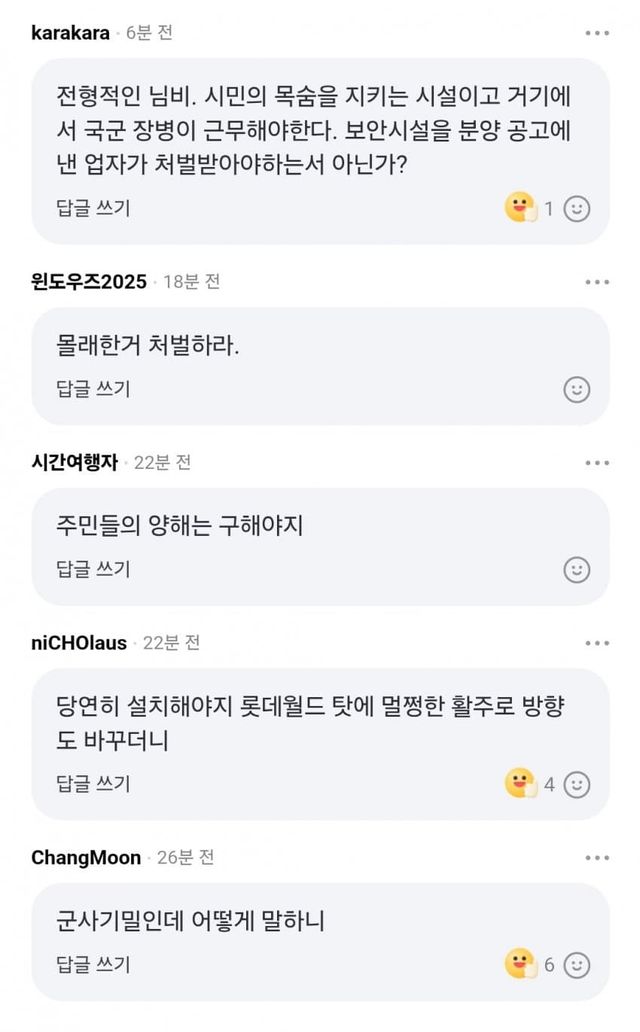Reply to ChangMoon's comment about 군사기밀
The height and width of the screenshot is (1032, 640).
(x=93, y=965)
